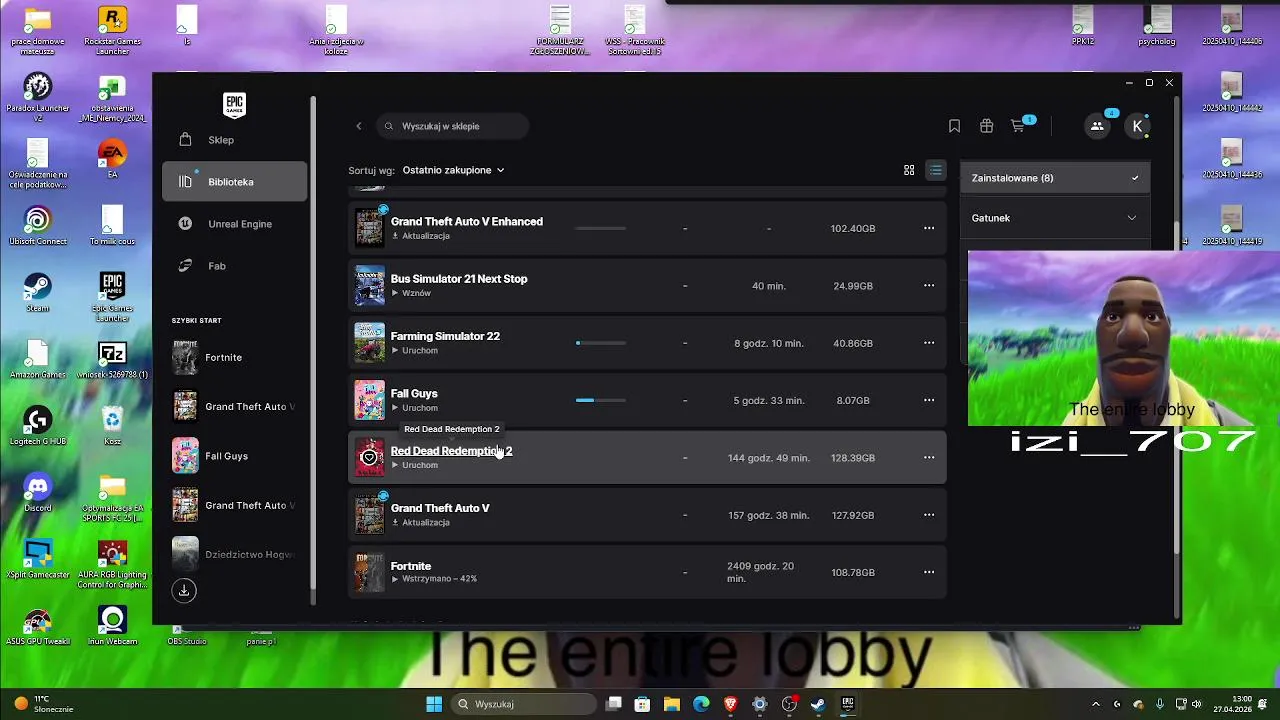Image resolution: width=1280 pixels, height=720 pixels.
Task: Open Dziedzictwo Hogwartu in quick launch
Action: click(x=234, y=554)
